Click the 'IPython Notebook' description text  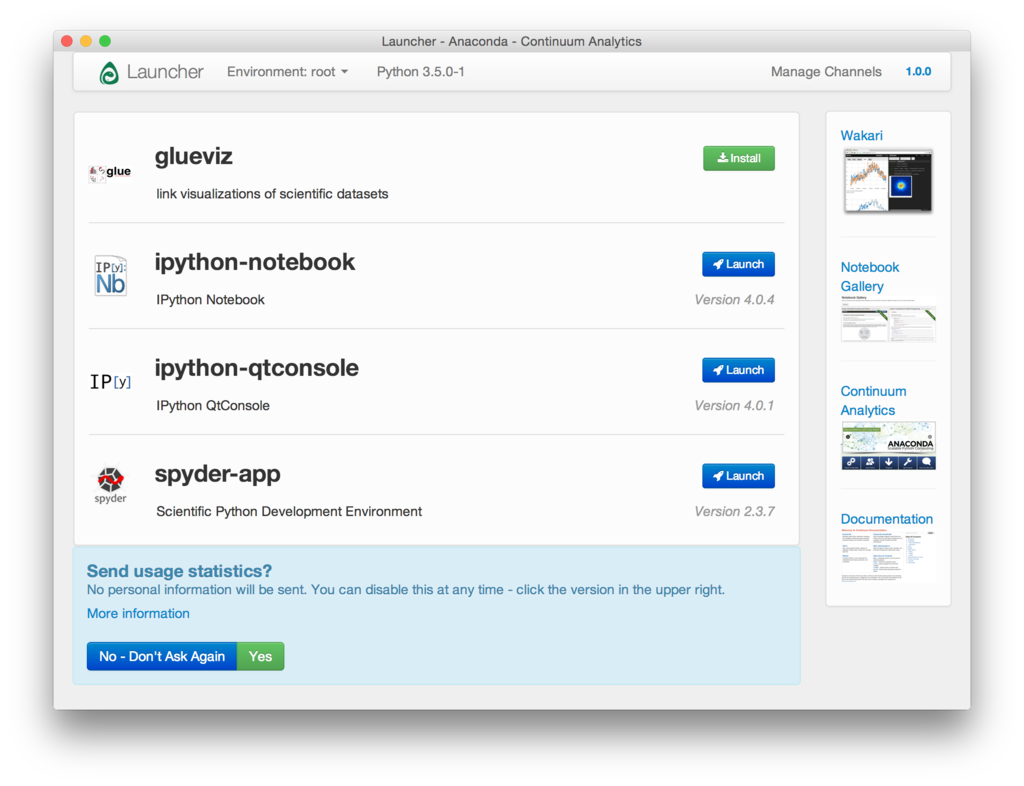coord(210,300)
